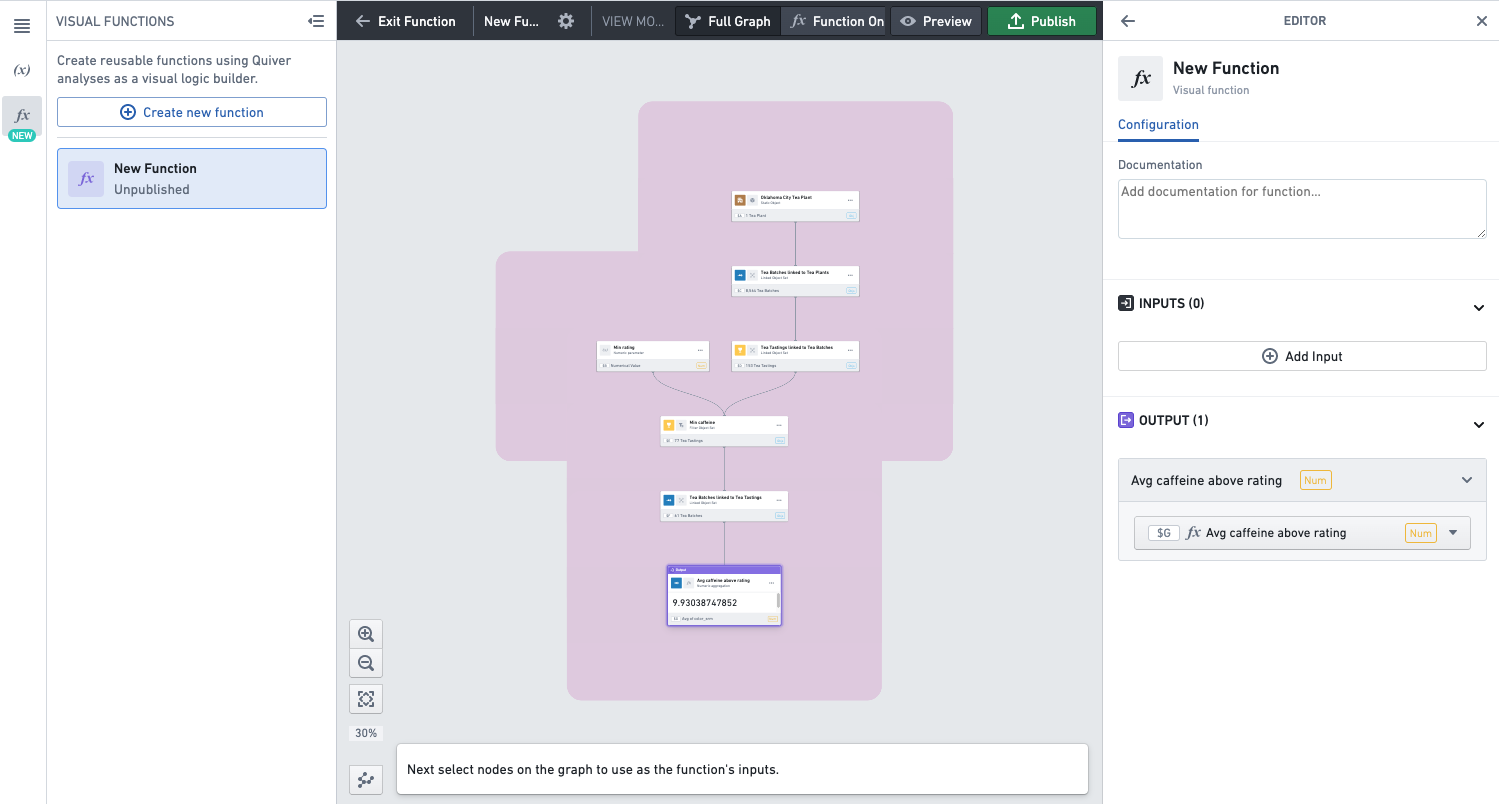Click the scrollbar in the output node
The height and width of the screenshot is (804, 1499).
coord(778,600)
